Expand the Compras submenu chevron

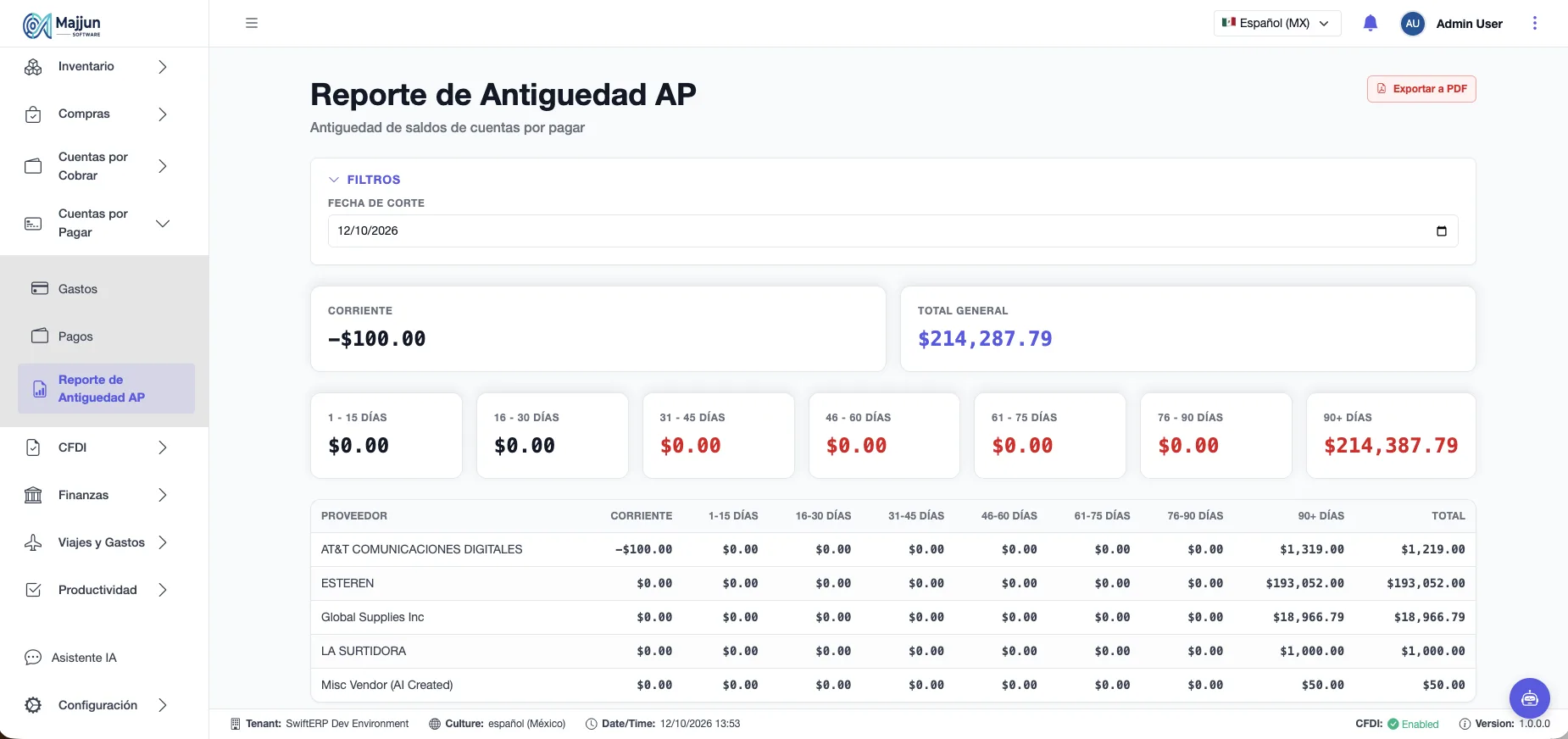(163, 114)
